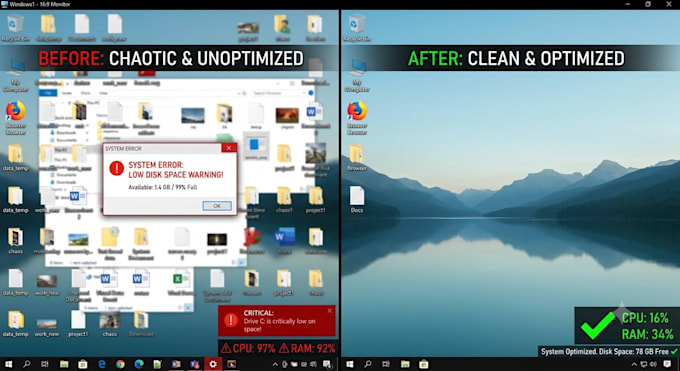Expand hidden tray icons on After taskbar

coord(634,364)
